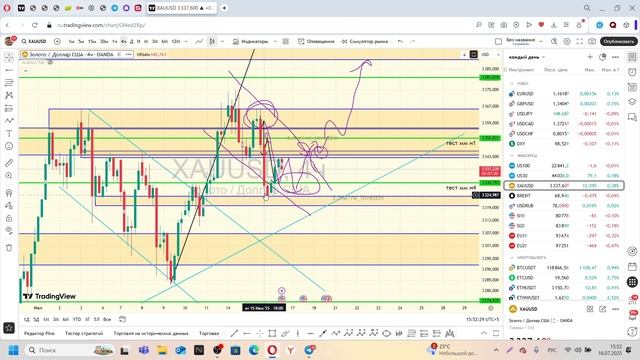Open the time axis settings gear
Image resolution: width=640 pixels, height=360 pixels.
tap(491, 308)
